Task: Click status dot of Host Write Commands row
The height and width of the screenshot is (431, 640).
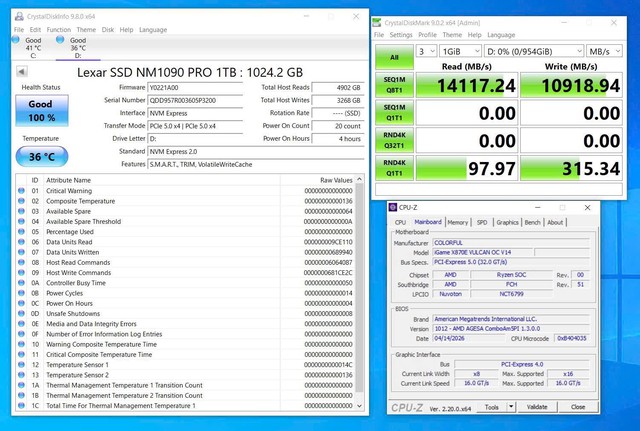Action: [x=21, y=272]
